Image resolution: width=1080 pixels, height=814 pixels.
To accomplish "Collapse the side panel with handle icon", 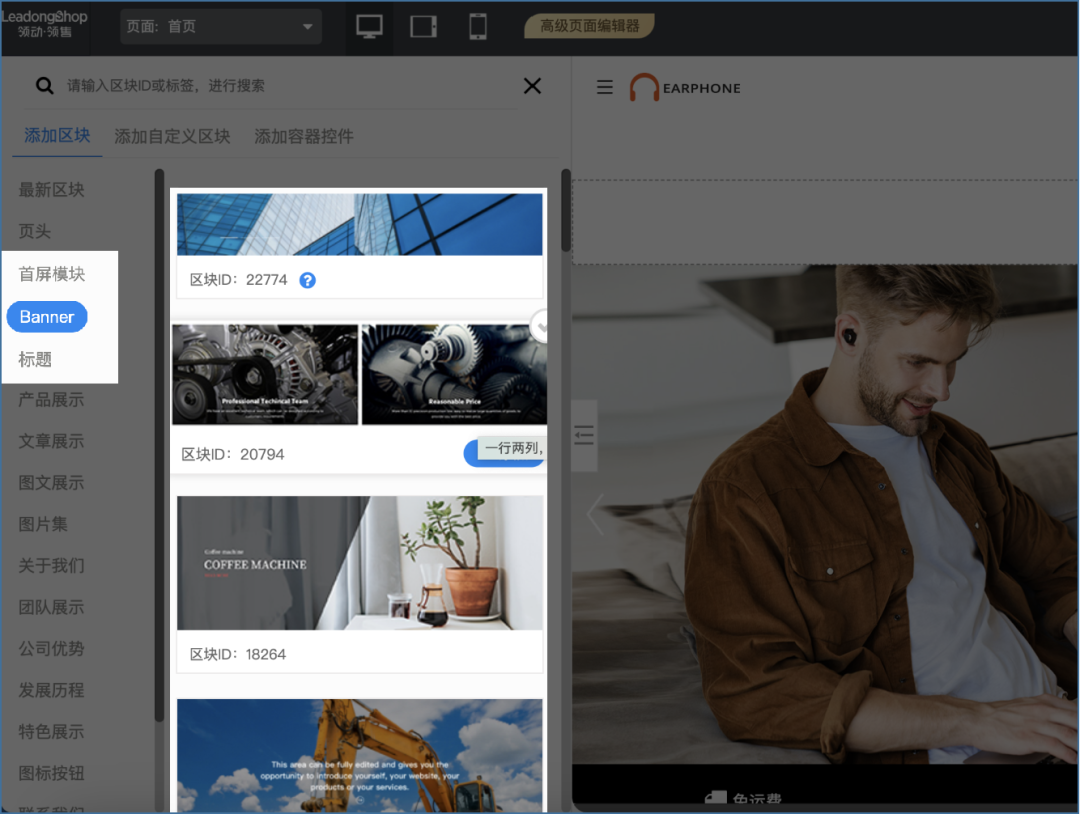I will (584, 435).
